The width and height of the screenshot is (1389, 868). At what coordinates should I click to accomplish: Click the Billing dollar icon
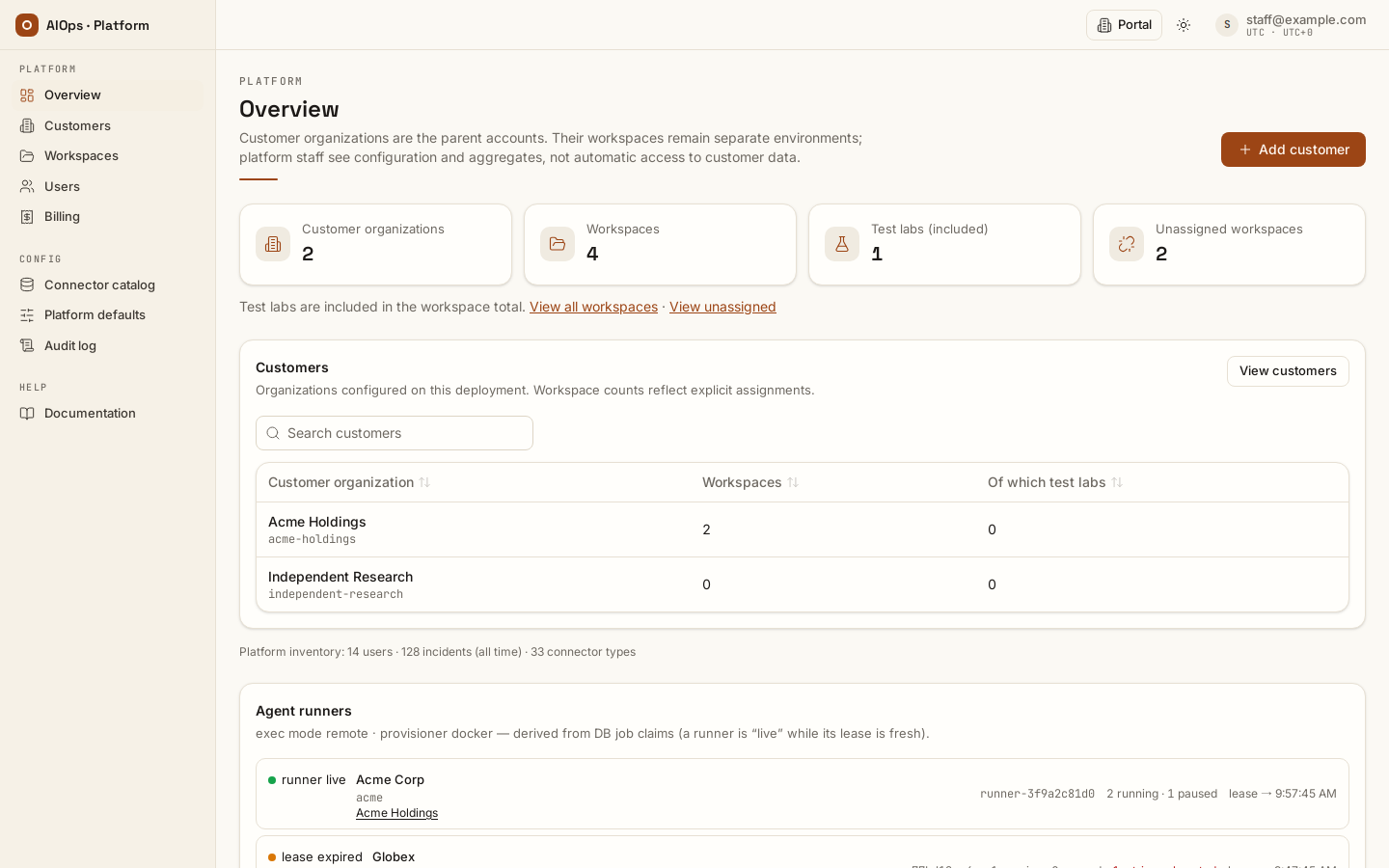tap(27, 216)
